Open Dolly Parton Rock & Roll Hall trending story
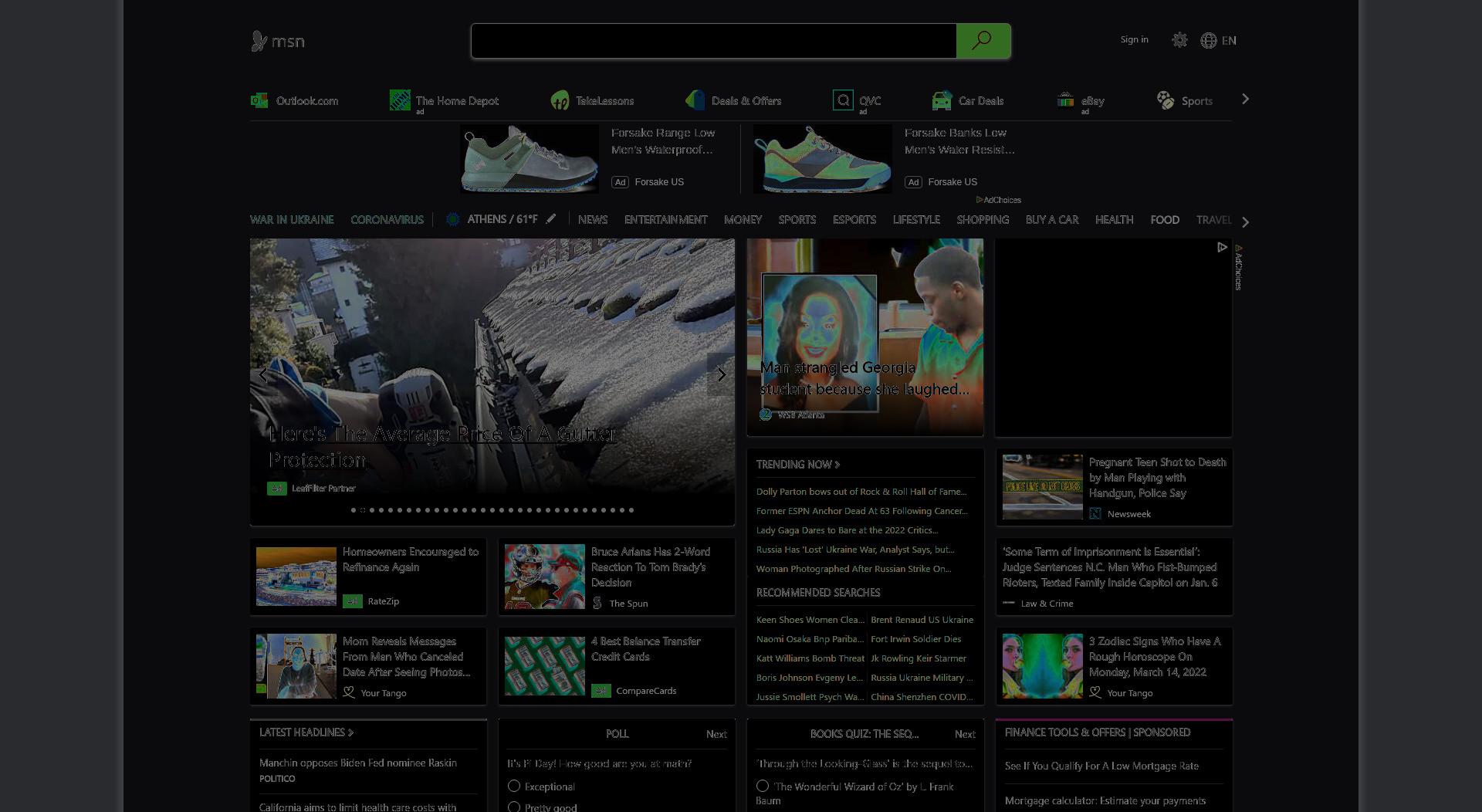 [861, 492]
